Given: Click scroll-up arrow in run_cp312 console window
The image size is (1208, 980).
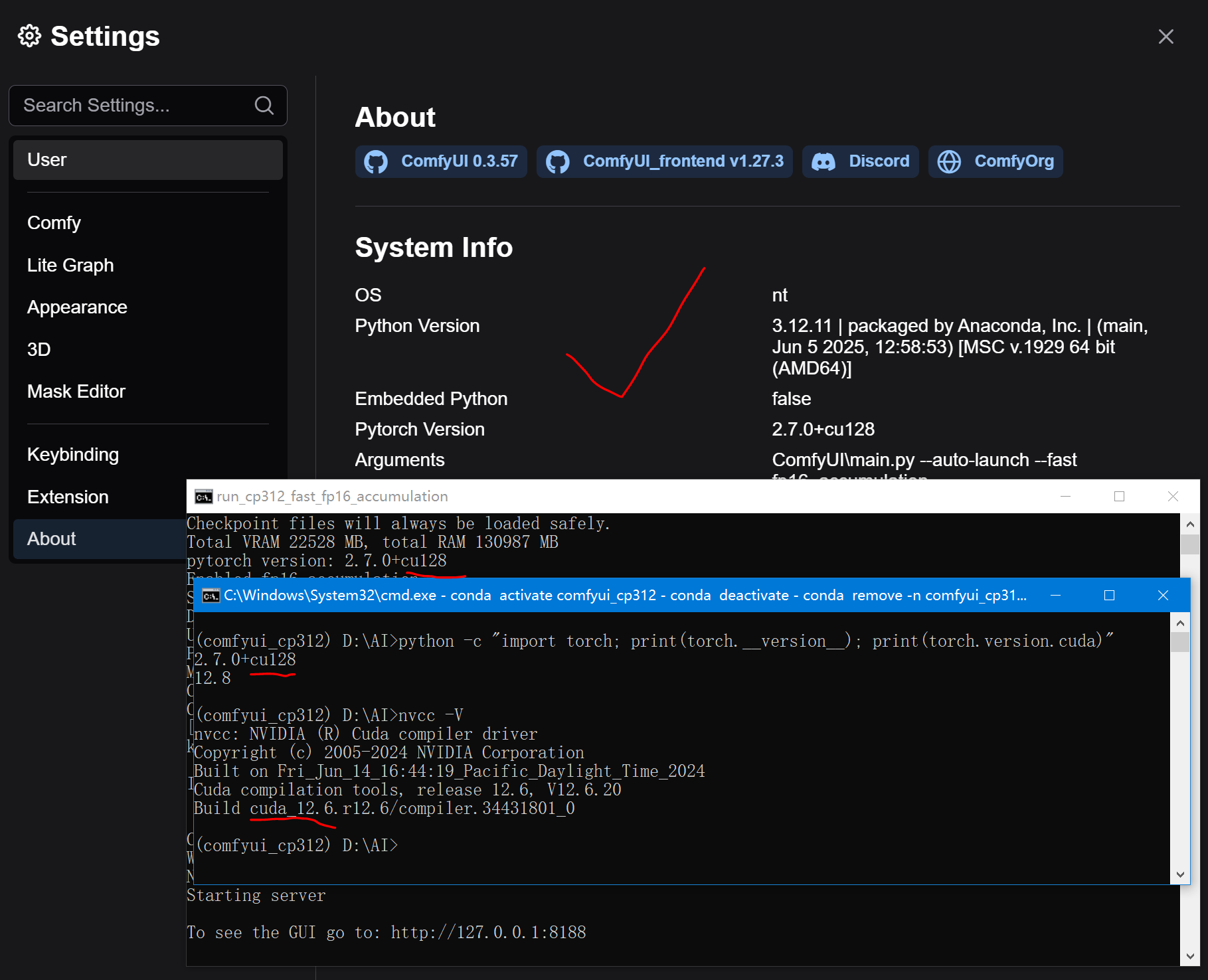Looking at the screenshot, I should (x=1190, y=525).
